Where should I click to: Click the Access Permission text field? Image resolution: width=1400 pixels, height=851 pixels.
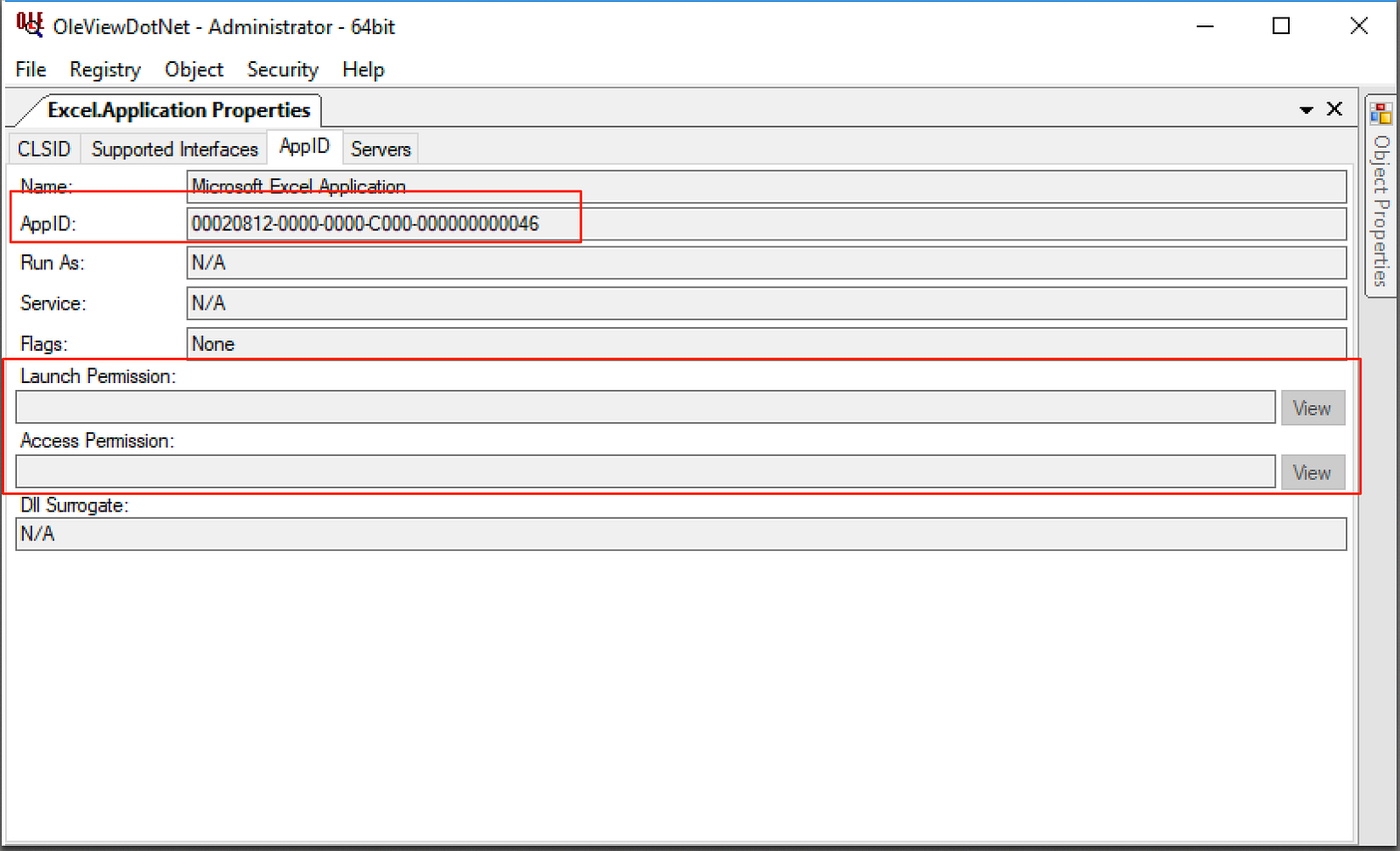[x=646, y=472]
